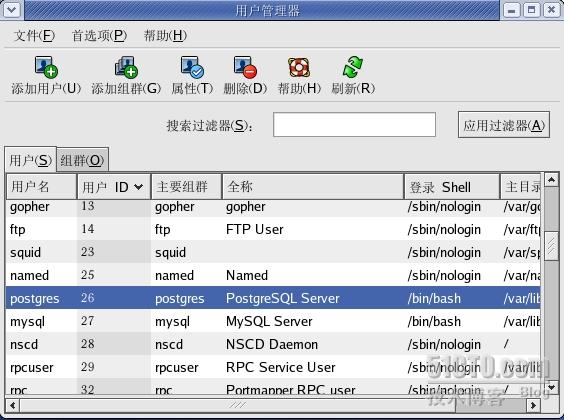564x420 pixels.
Task: Open the Preferences (首选项) menu
Action: point(100,36)
